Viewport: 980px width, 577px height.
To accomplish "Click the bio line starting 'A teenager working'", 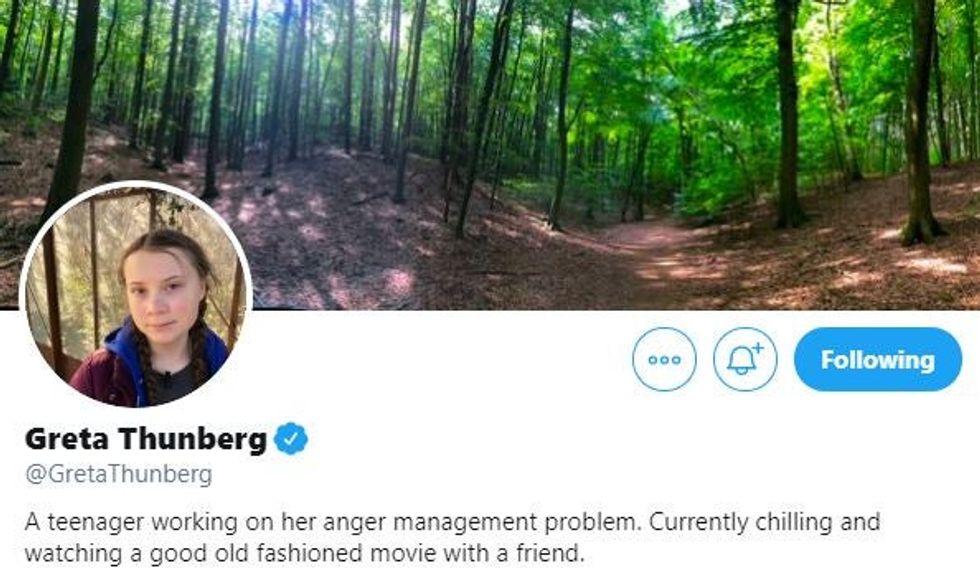I will pos(451,523).
